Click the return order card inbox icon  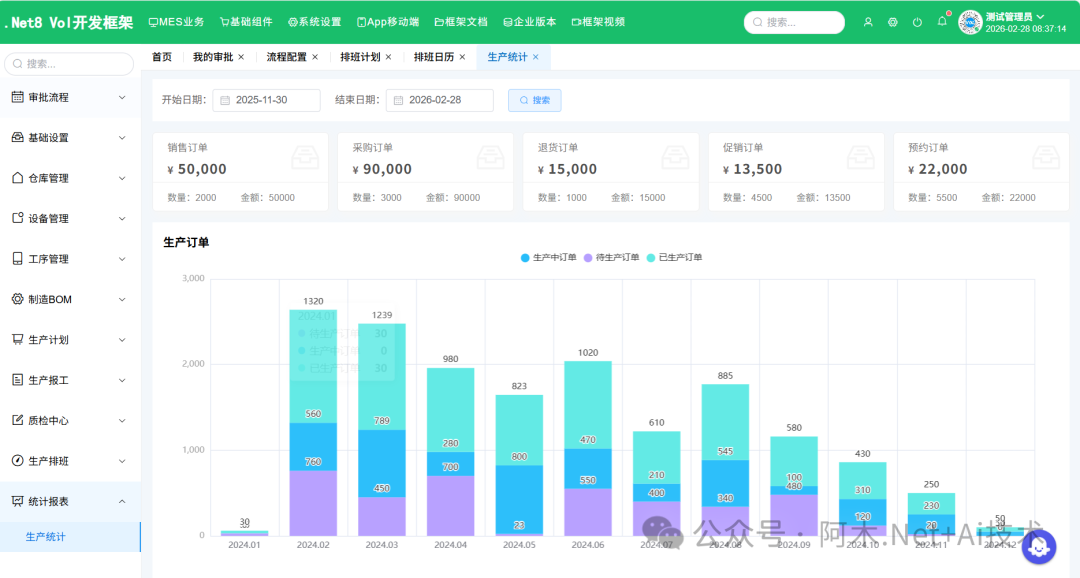(676, 158)
